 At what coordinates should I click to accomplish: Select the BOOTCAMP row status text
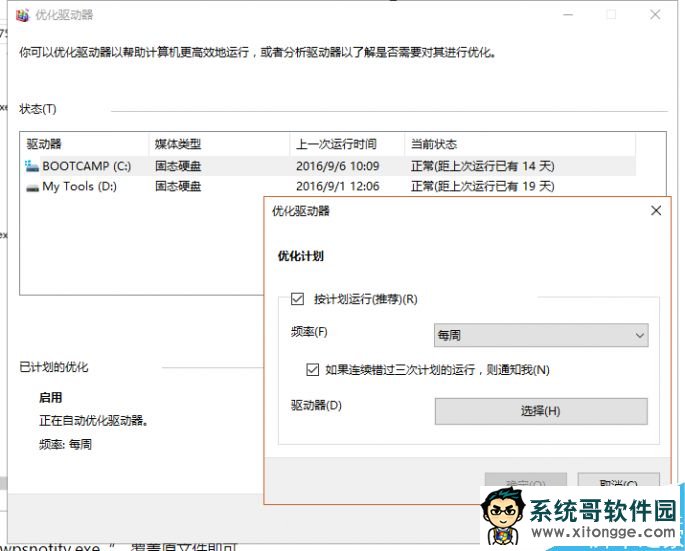[x=482, y=166]
